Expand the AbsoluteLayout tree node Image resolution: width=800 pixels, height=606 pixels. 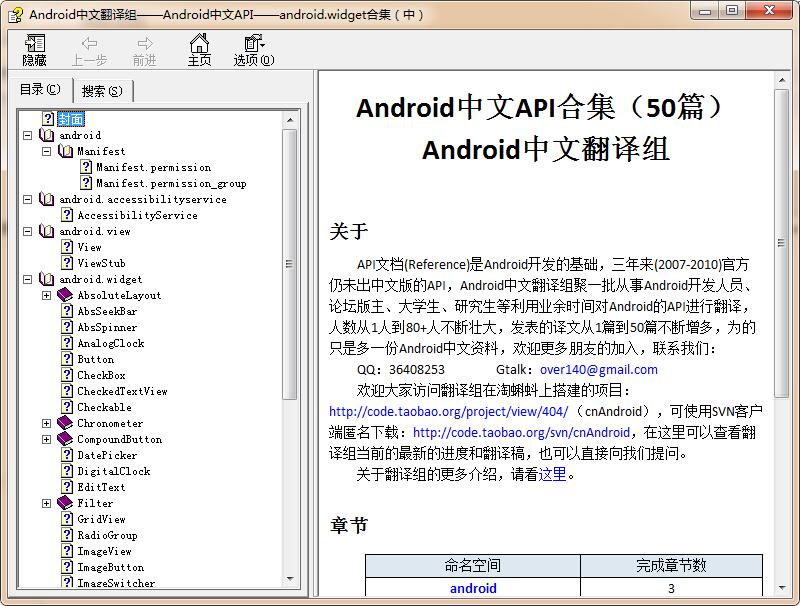click(x=46, y=295)
